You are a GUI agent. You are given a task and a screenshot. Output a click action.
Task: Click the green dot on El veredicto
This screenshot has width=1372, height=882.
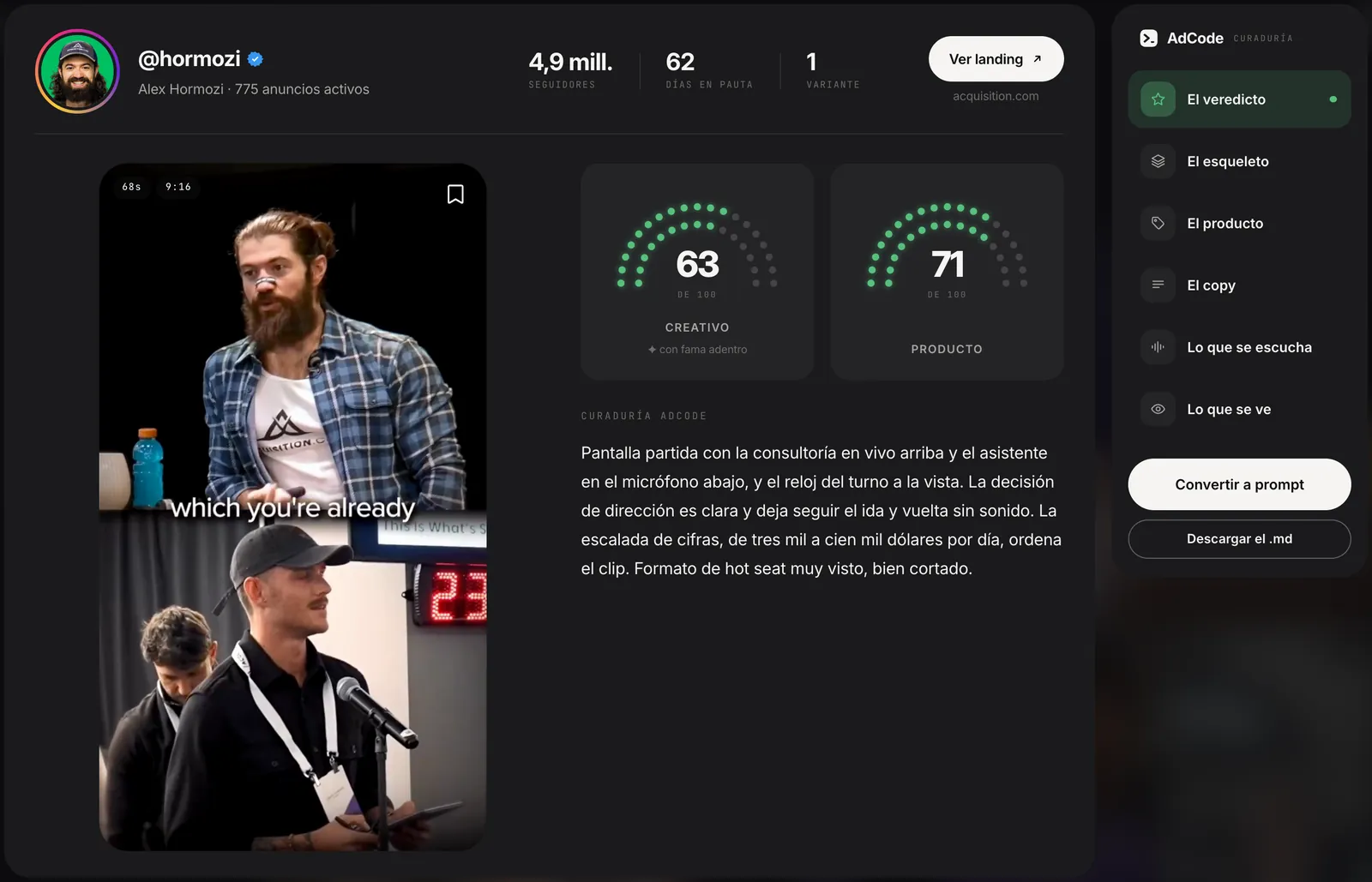click(x=1333, y=99)
